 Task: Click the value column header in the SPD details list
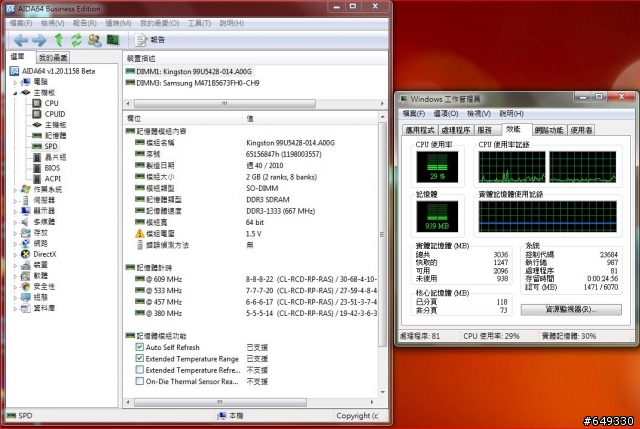310,118
